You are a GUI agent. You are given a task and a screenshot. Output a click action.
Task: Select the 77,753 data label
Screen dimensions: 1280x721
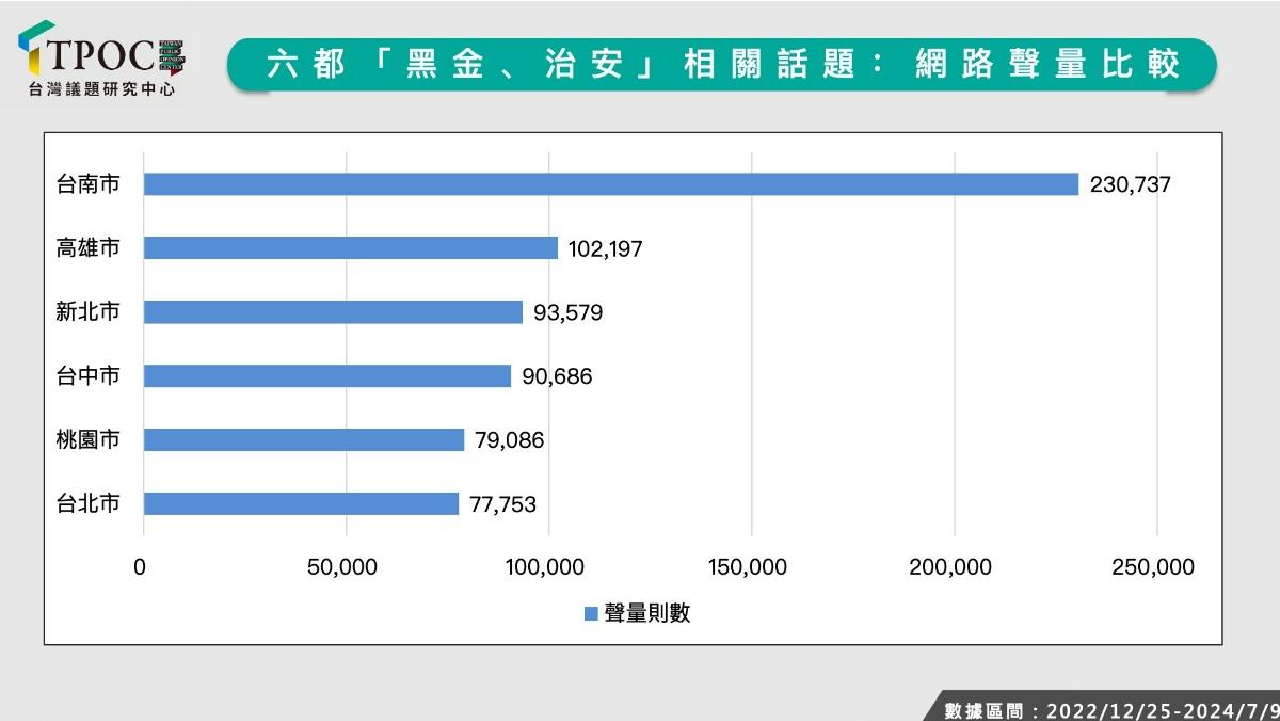(x=502, y=505)
